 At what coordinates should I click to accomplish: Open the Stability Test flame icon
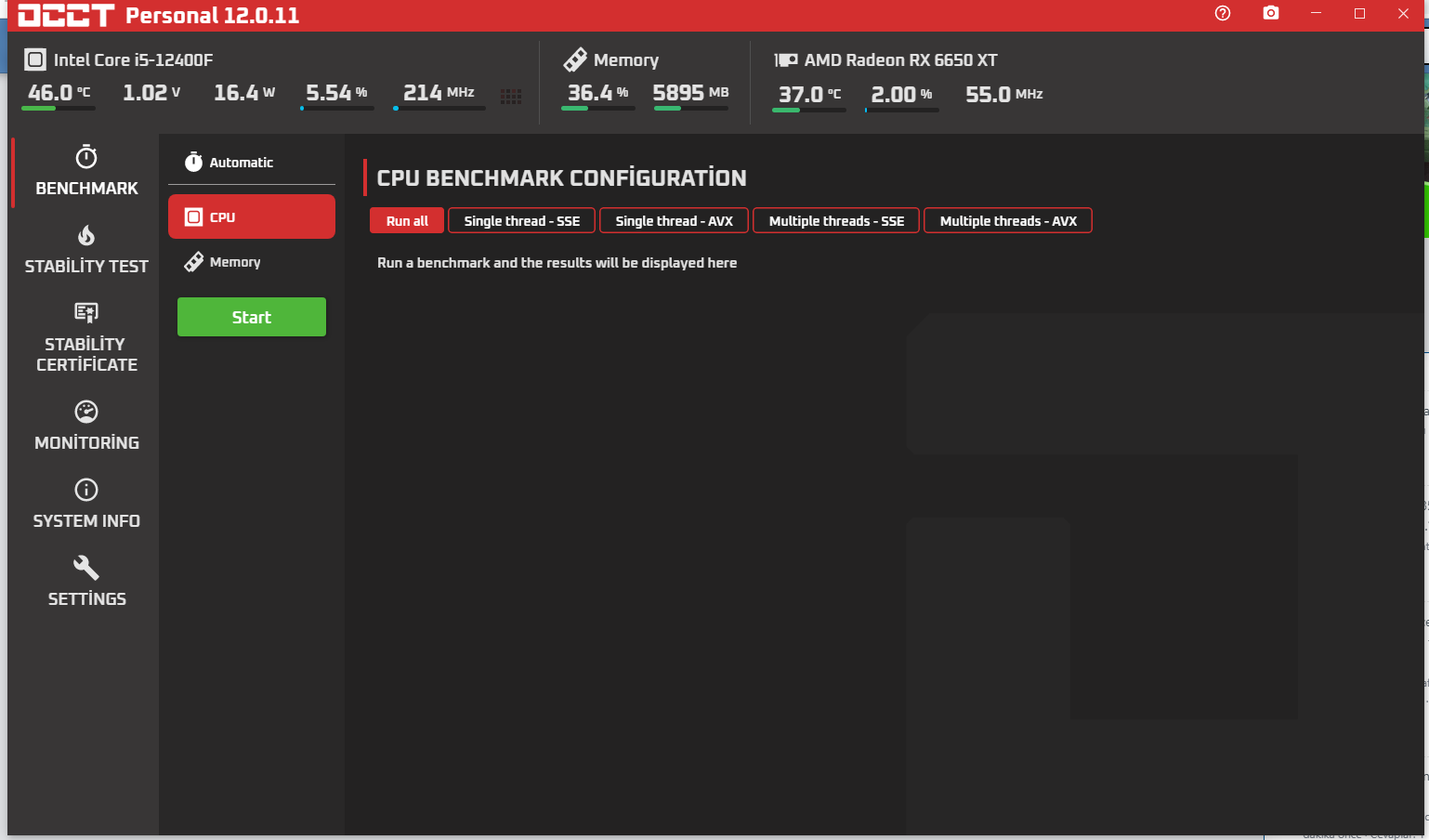tap(86, 236)
